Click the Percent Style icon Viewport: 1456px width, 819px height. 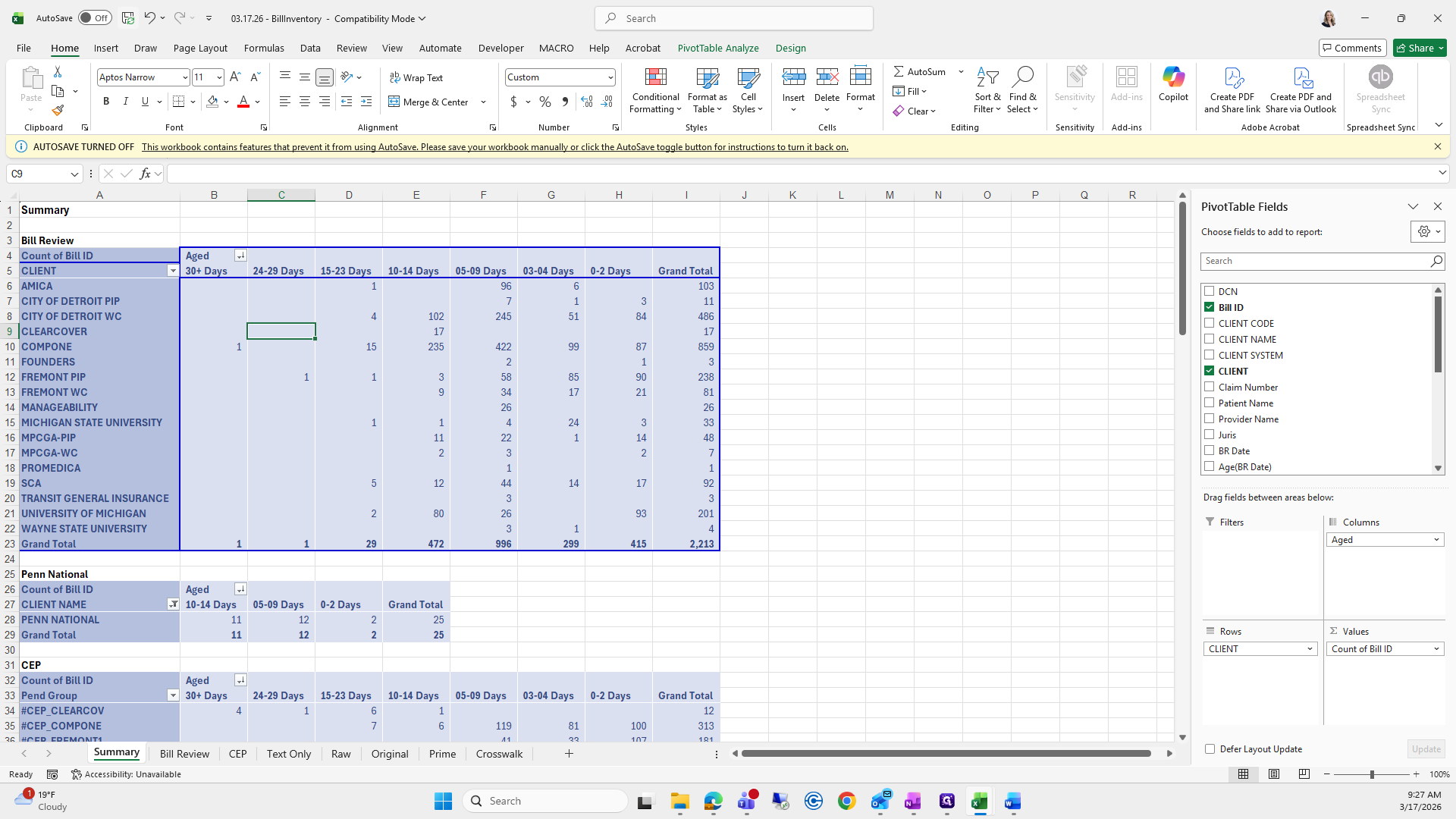click(544, 102)
